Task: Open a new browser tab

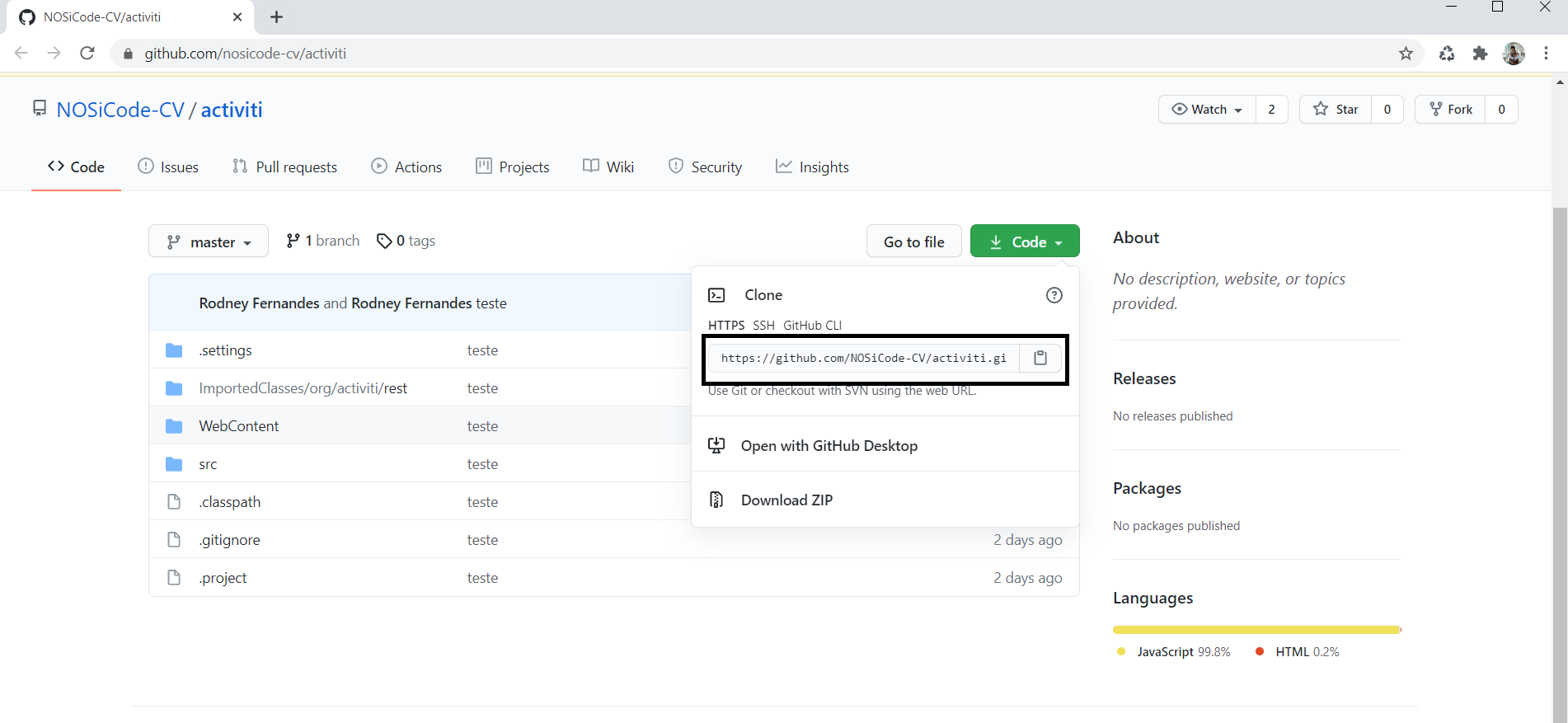Action: tap(276, 17)
